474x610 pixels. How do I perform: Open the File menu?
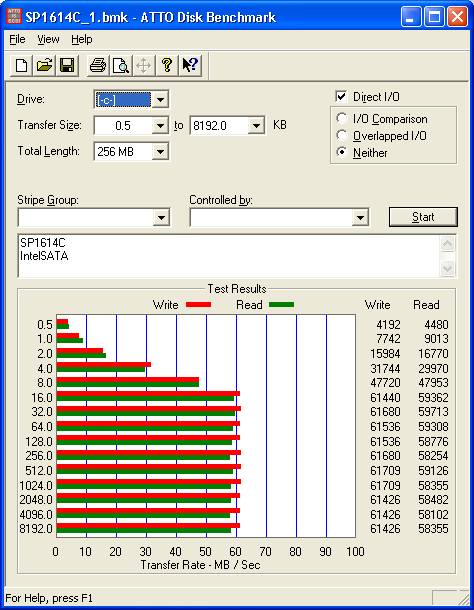pyautogui.click(x=17, y=39)
